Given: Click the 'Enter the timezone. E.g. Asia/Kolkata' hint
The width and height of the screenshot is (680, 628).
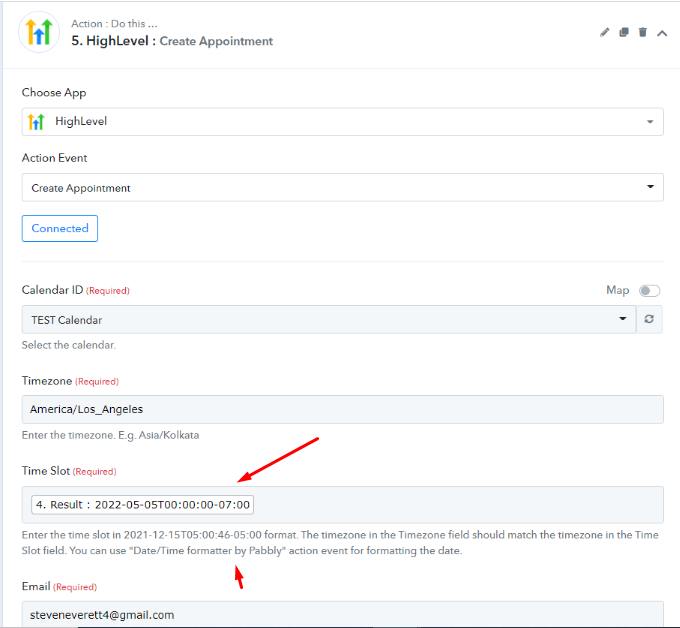Looking at the screenshot, I should [x=111, y=435].
